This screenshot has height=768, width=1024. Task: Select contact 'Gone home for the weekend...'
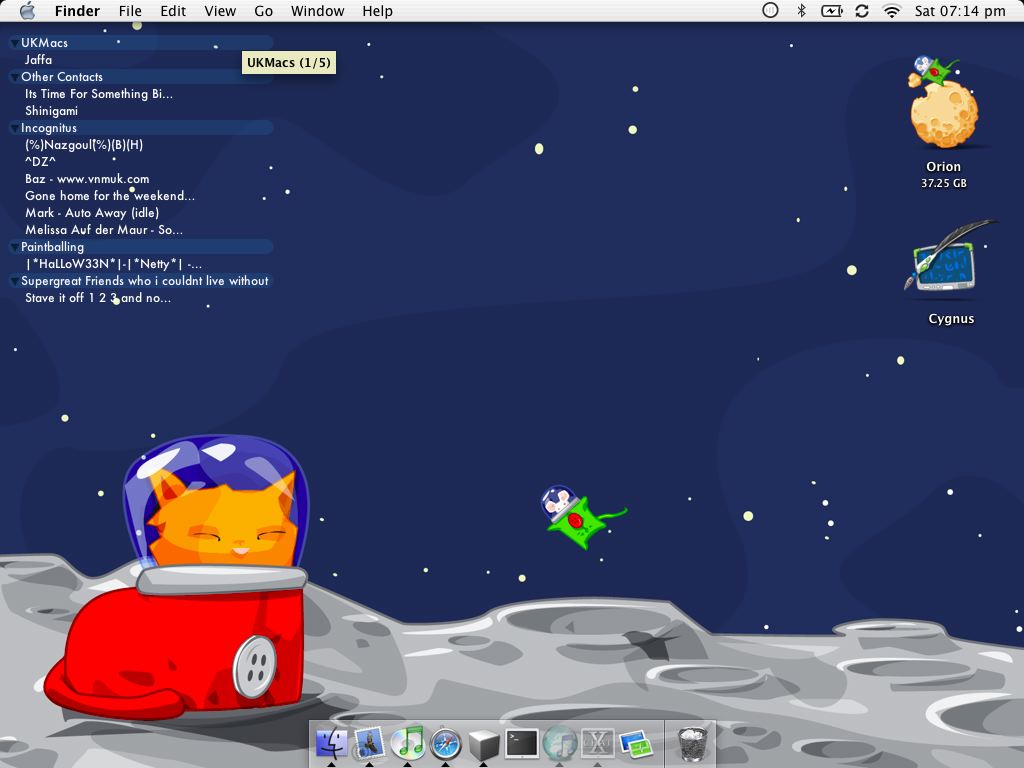click(110, 195)
